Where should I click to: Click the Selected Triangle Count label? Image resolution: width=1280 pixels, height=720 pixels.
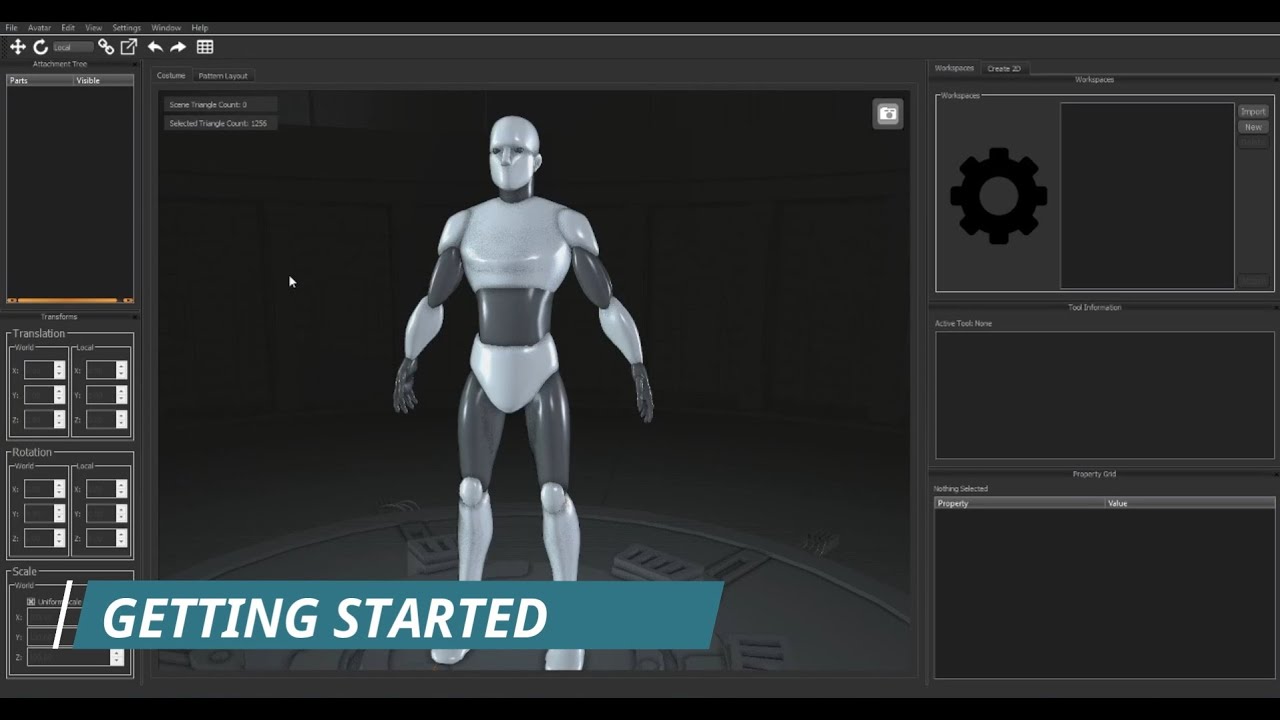point(218,123)
